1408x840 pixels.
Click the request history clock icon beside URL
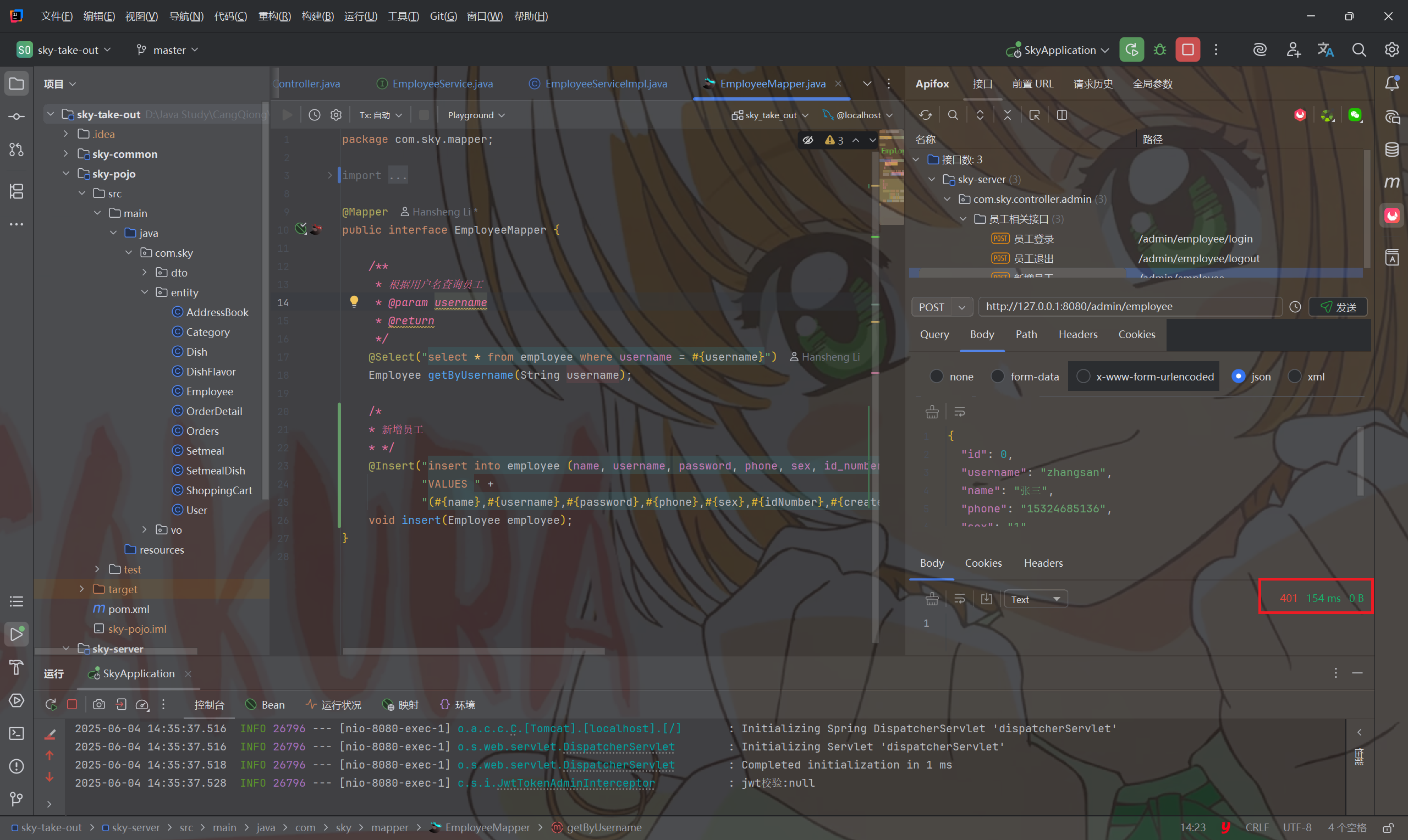click(x=1295, y=307)
